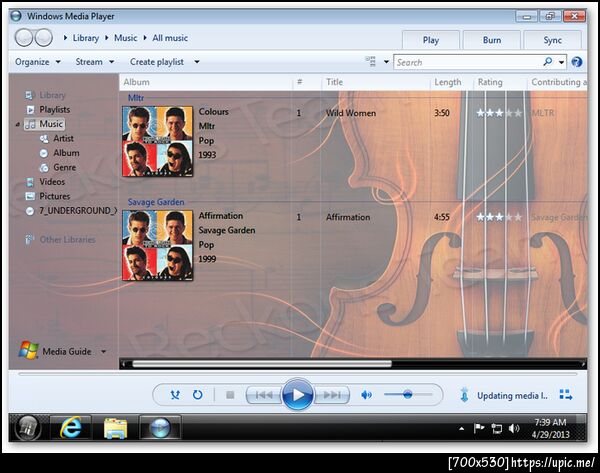This screenshot has height=473, width=600.
Task: Open the Organize dropdown menu
Action: tap(38, 62)
